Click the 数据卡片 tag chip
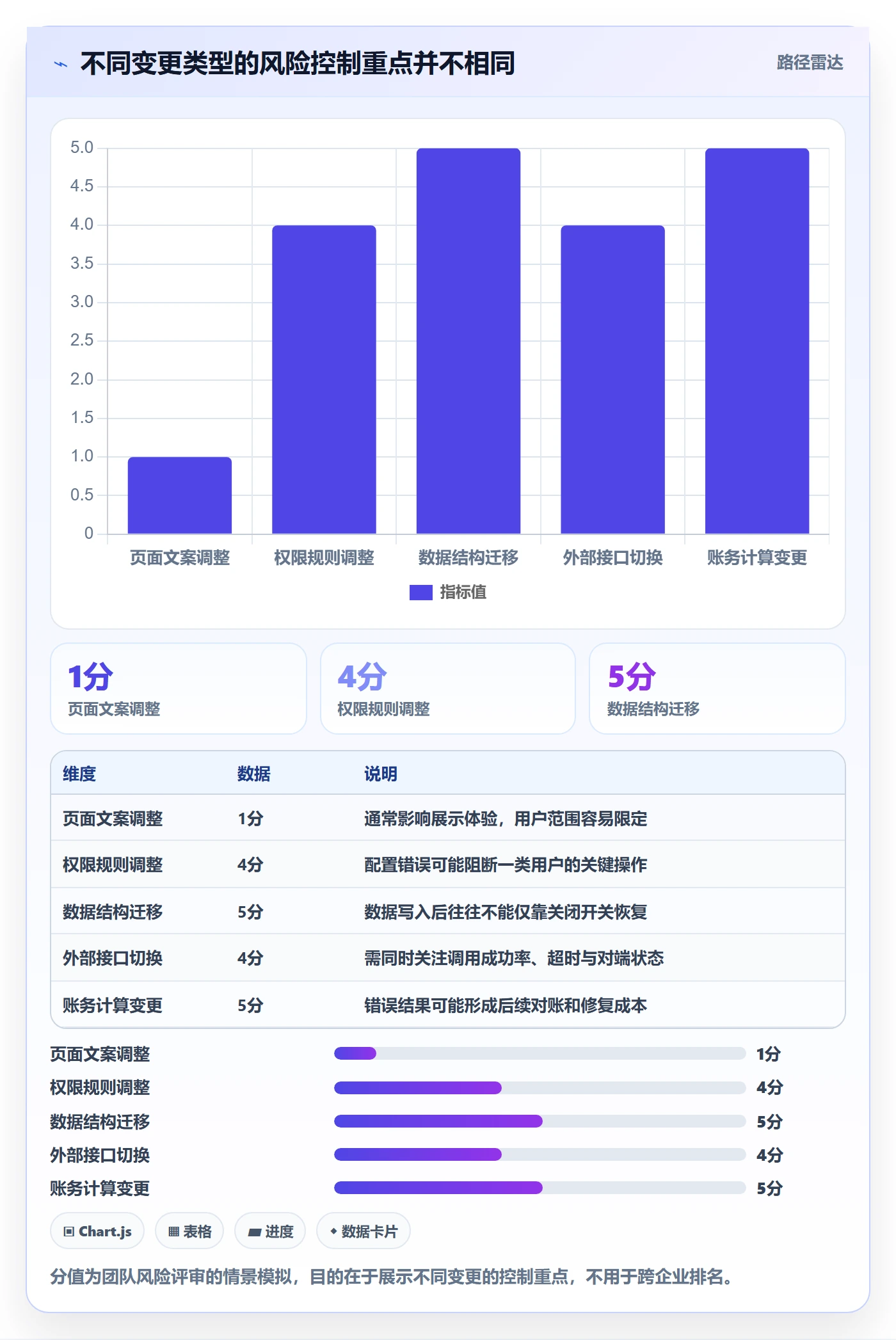This screenshot has height=1340, width=896. [x=364, y=1231]
